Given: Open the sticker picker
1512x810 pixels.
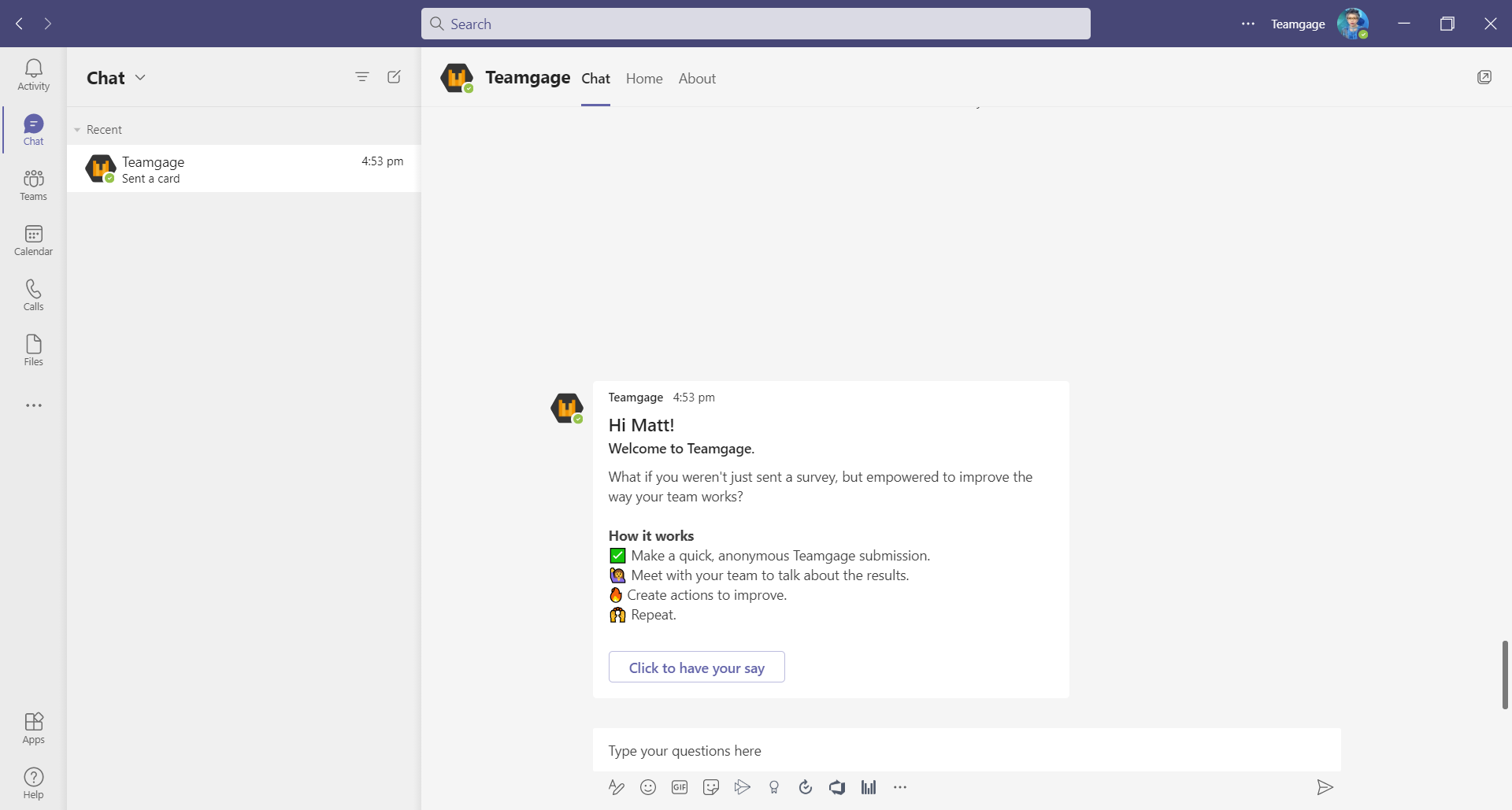Looking at the screenshot, I should click(x=711, y=787).
